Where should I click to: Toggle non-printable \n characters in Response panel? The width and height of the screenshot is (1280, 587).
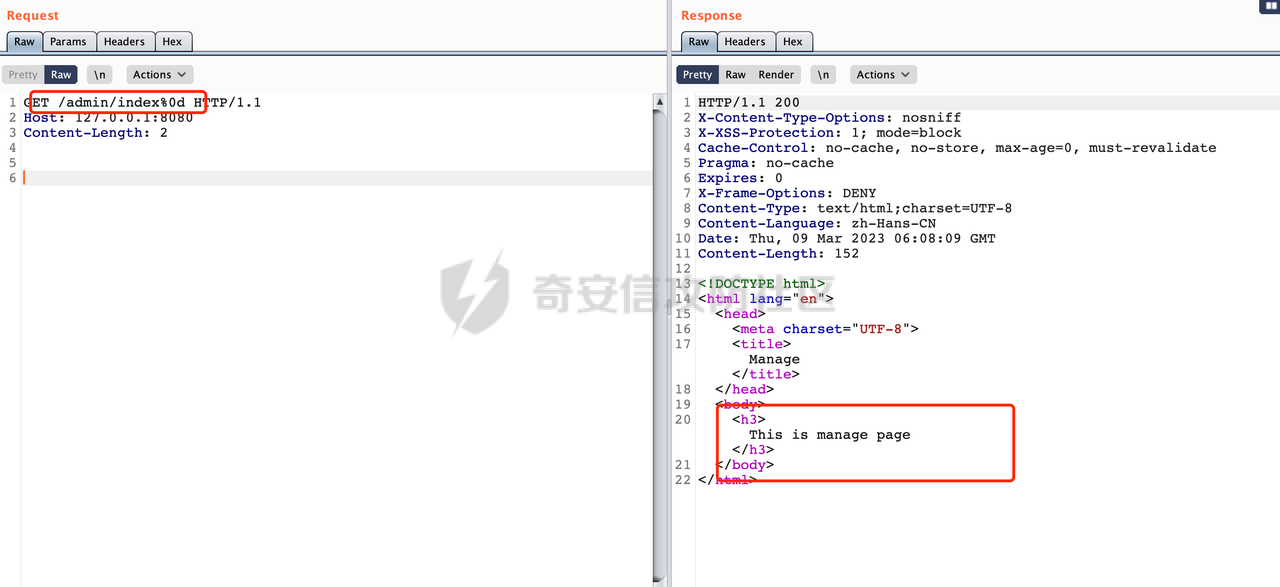pyautogui.click(x=823, y=75)
